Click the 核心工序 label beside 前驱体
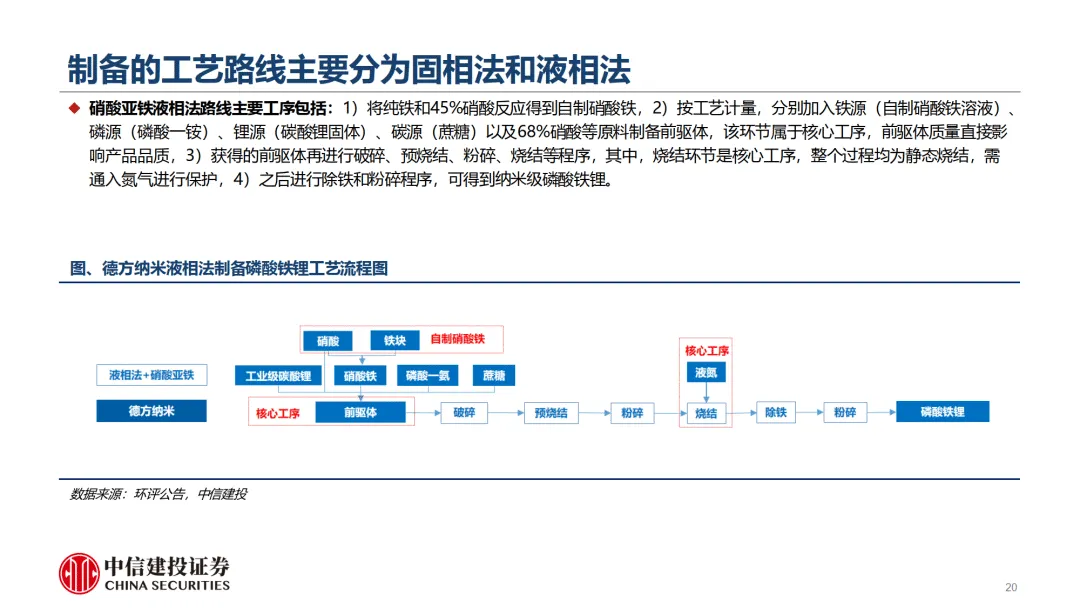 (x=278, y=413)
